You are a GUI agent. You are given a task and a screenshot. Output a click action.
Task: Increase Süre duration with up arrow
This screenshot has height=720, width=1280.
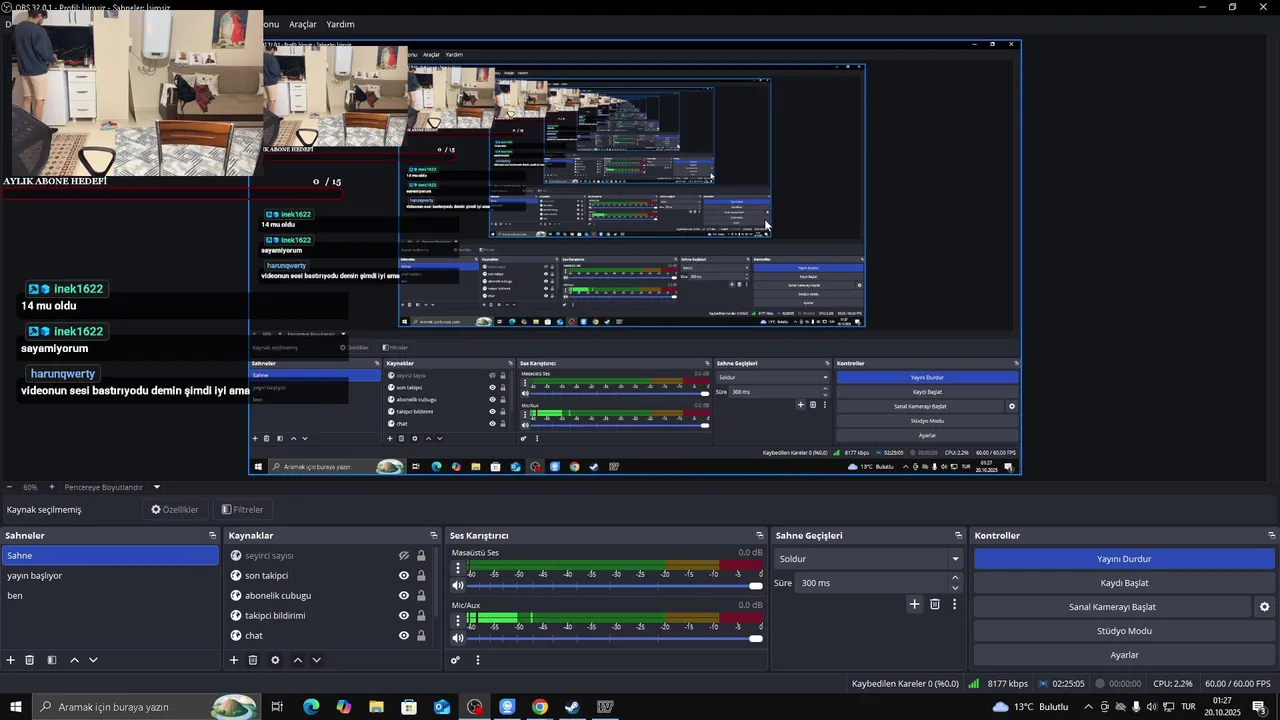955,578
